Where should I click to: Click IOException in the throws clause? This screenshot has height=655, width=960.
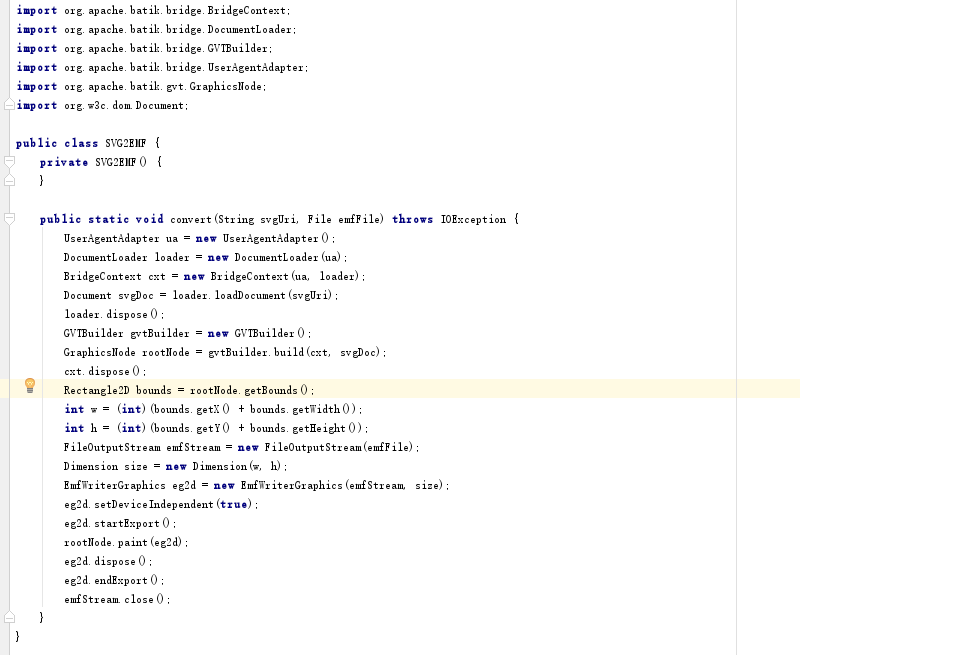[473, 219]
